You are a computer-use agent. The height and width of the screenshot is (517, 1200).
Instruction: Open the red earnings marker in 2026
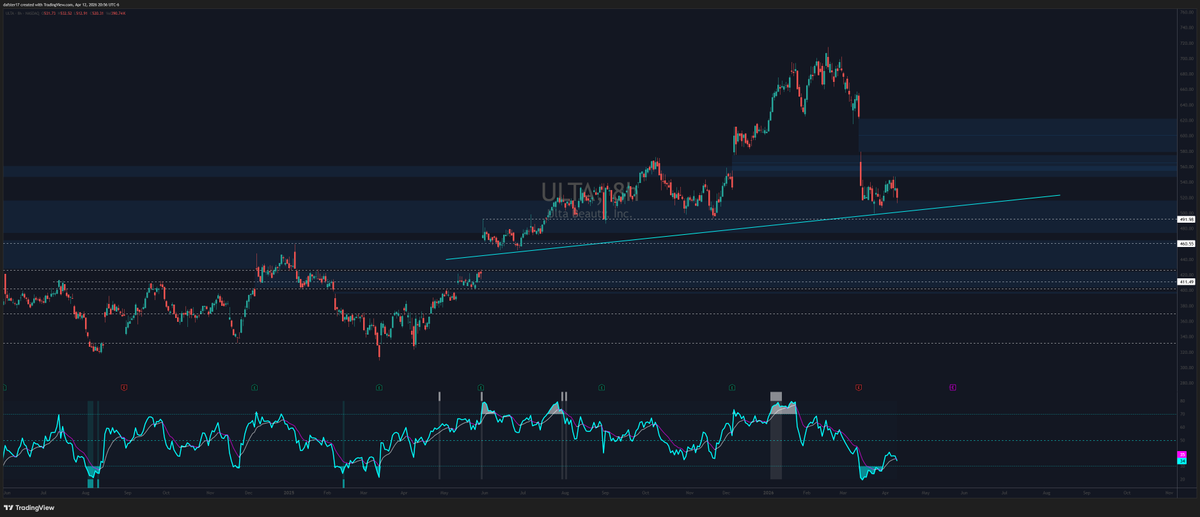[859, 386]
